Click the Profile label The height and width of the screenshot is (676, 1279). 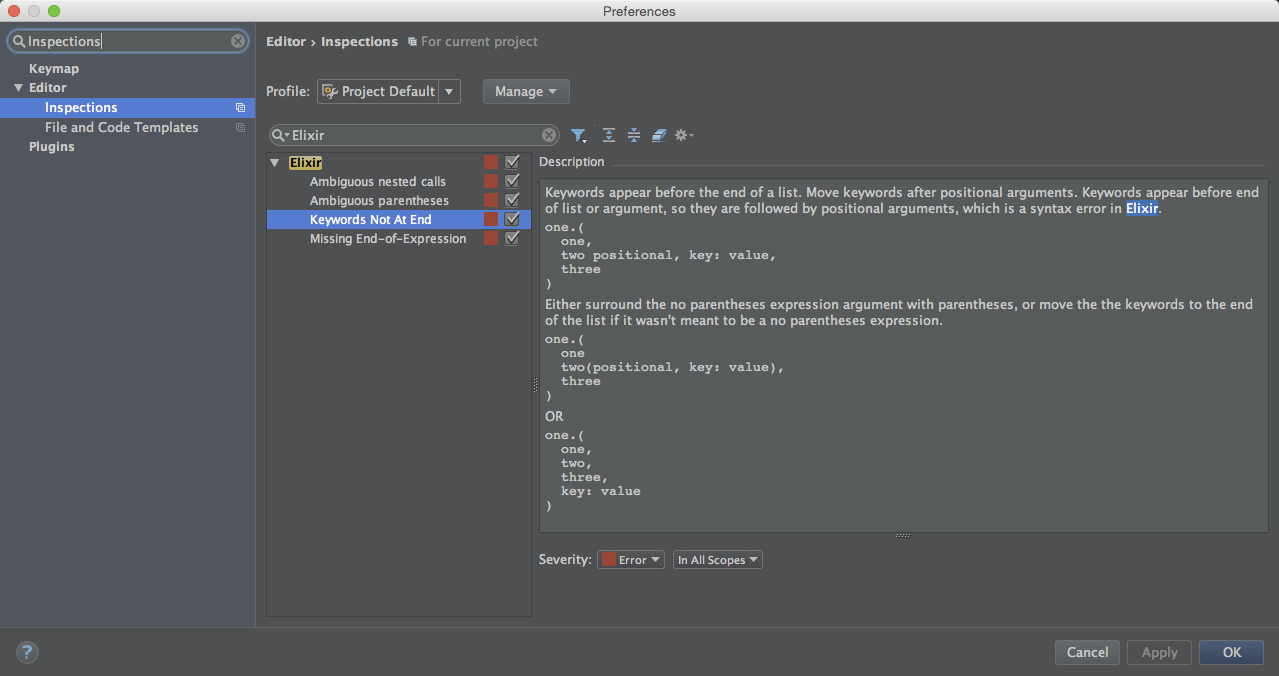tap(288, 92)
